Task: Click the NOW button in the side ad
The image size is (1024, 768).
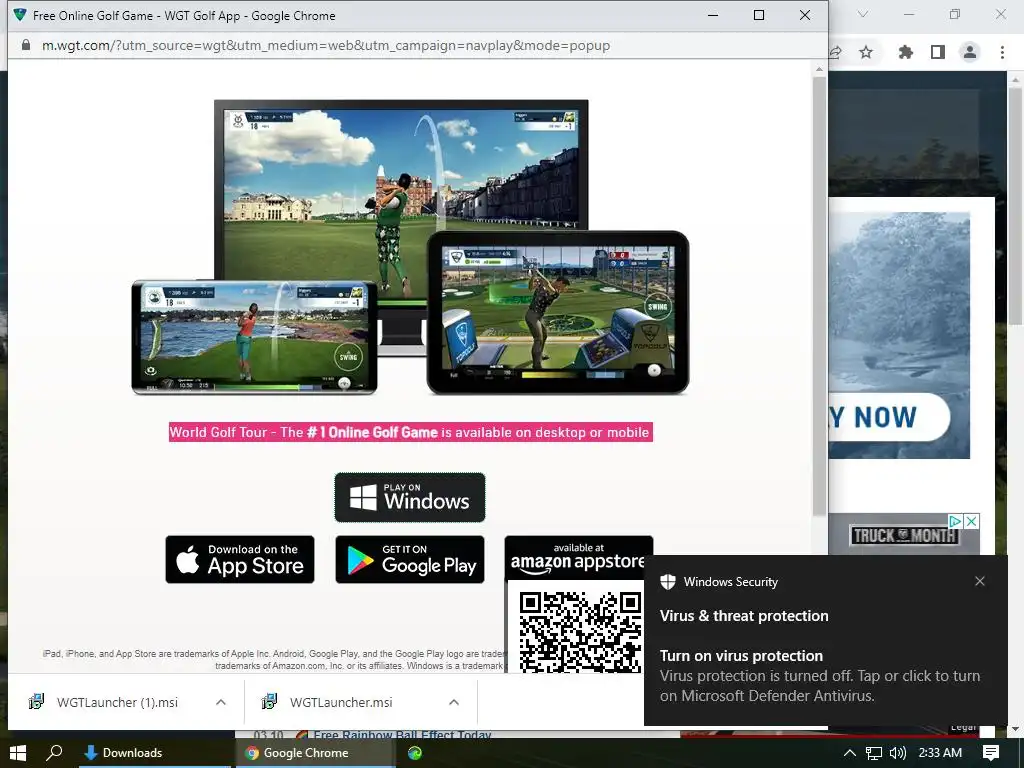Action: tap(889, 417)
